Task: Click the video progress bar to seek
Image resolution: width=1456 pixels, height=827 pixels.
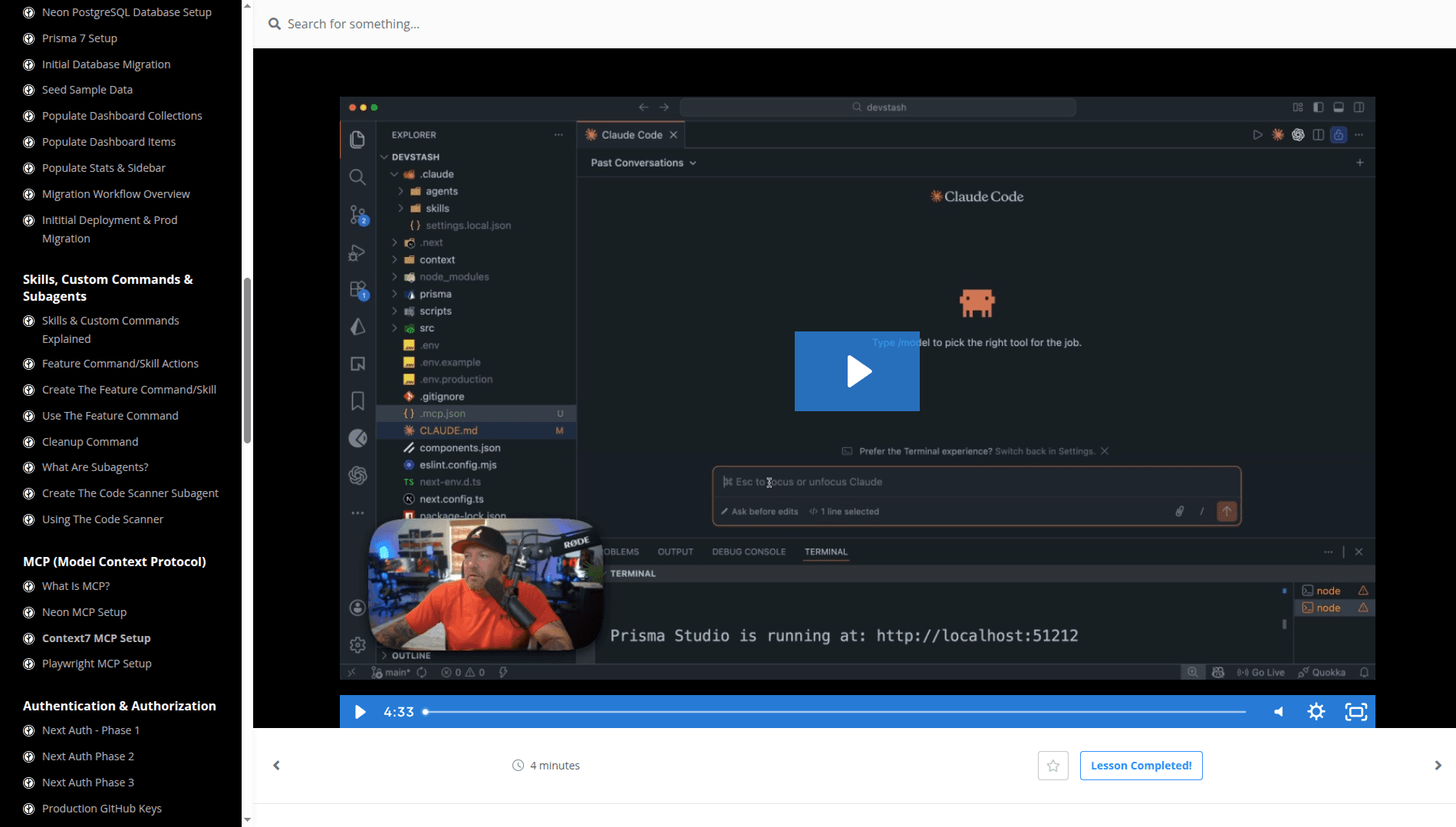Action: point(836,712)
